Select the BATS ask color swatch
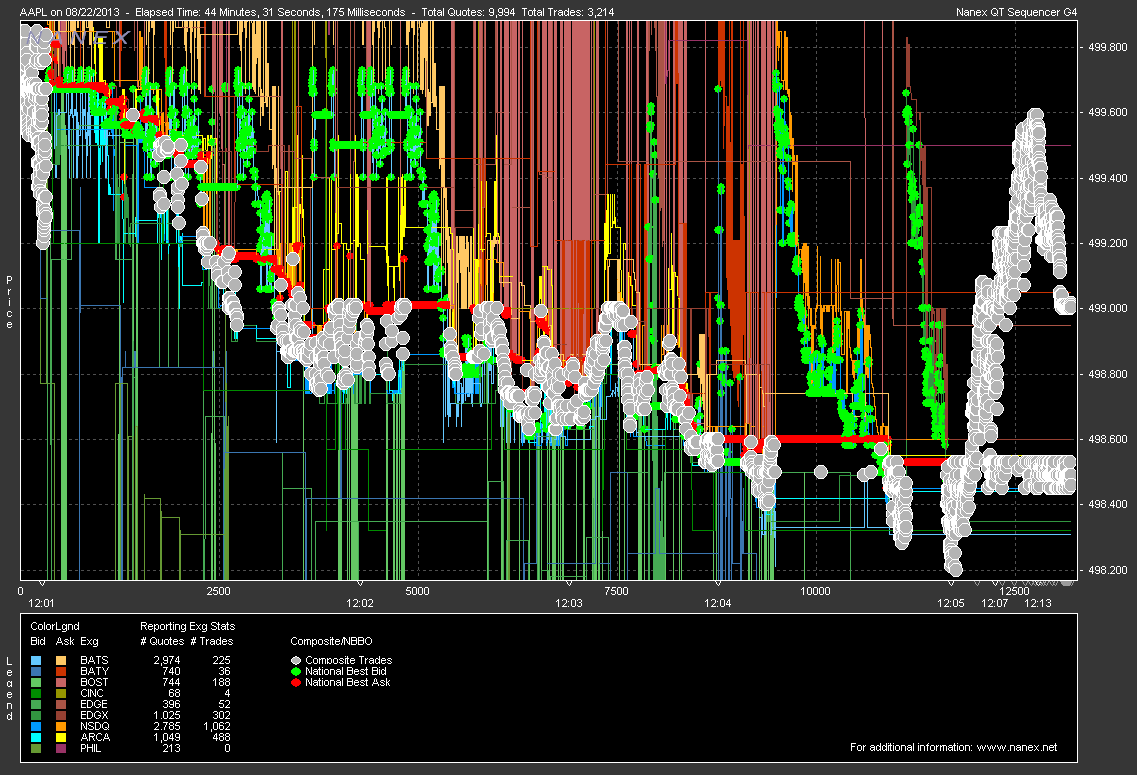The height and width of the screenshot is (775, 1137). (61, 660)
